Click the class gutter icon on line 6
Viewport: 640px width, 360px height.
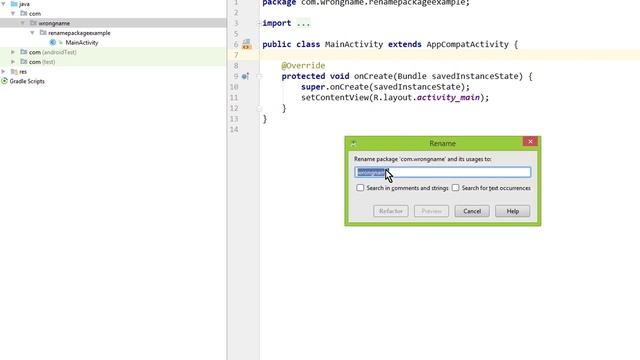246,44
